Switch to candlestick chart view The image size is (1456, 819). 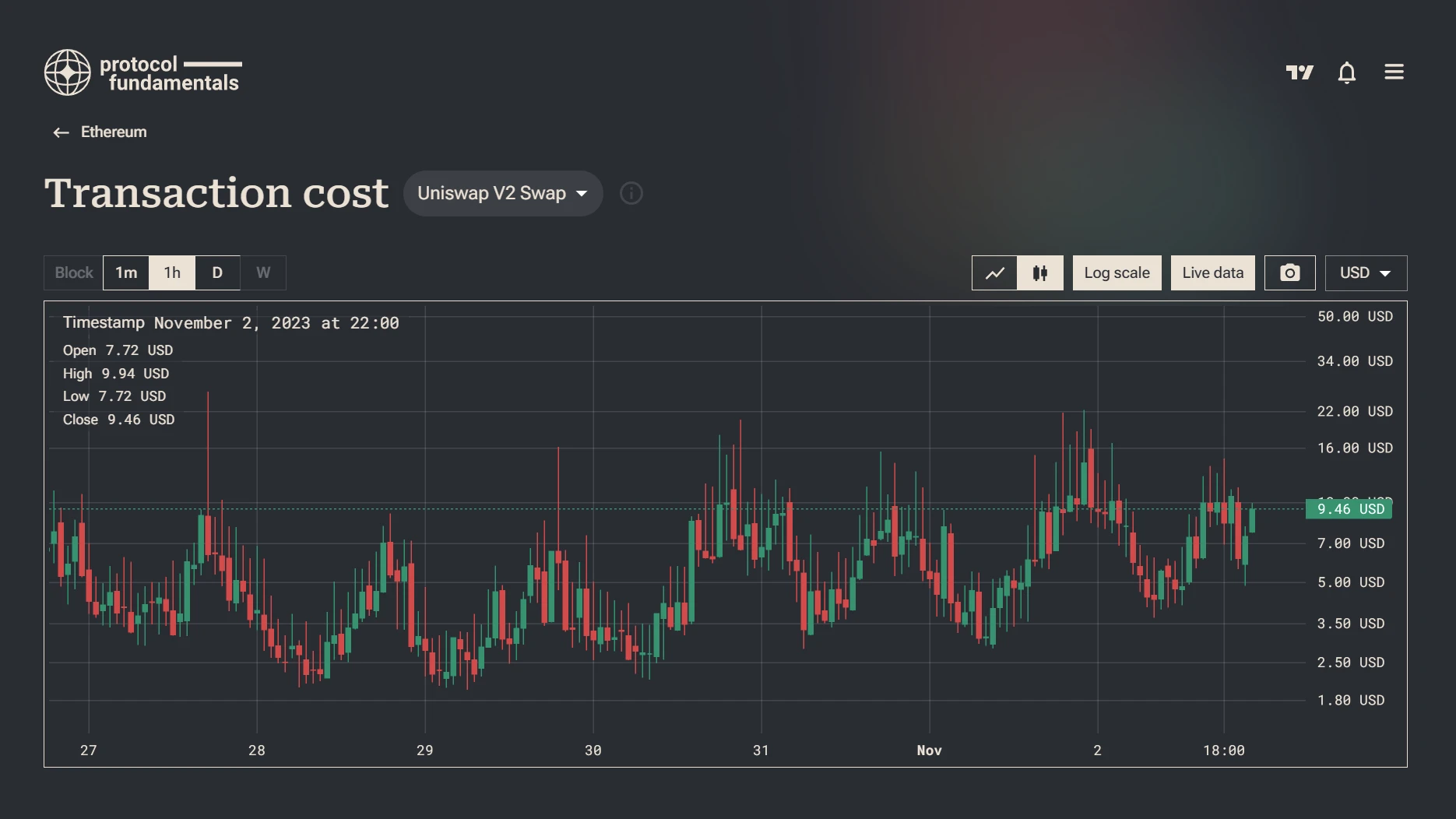point(1039,273)
